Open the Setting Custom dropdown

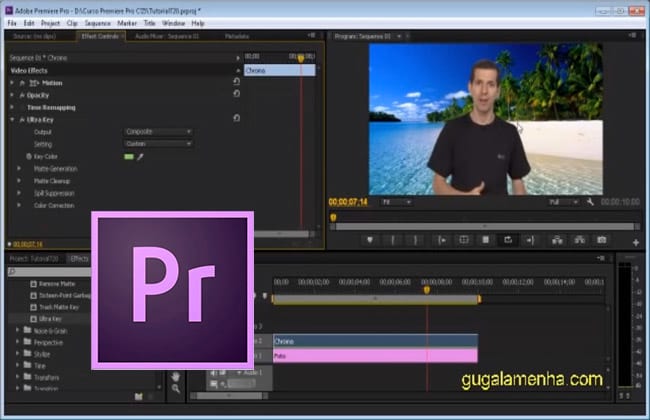pyautogui.click(x=158, y=143)
